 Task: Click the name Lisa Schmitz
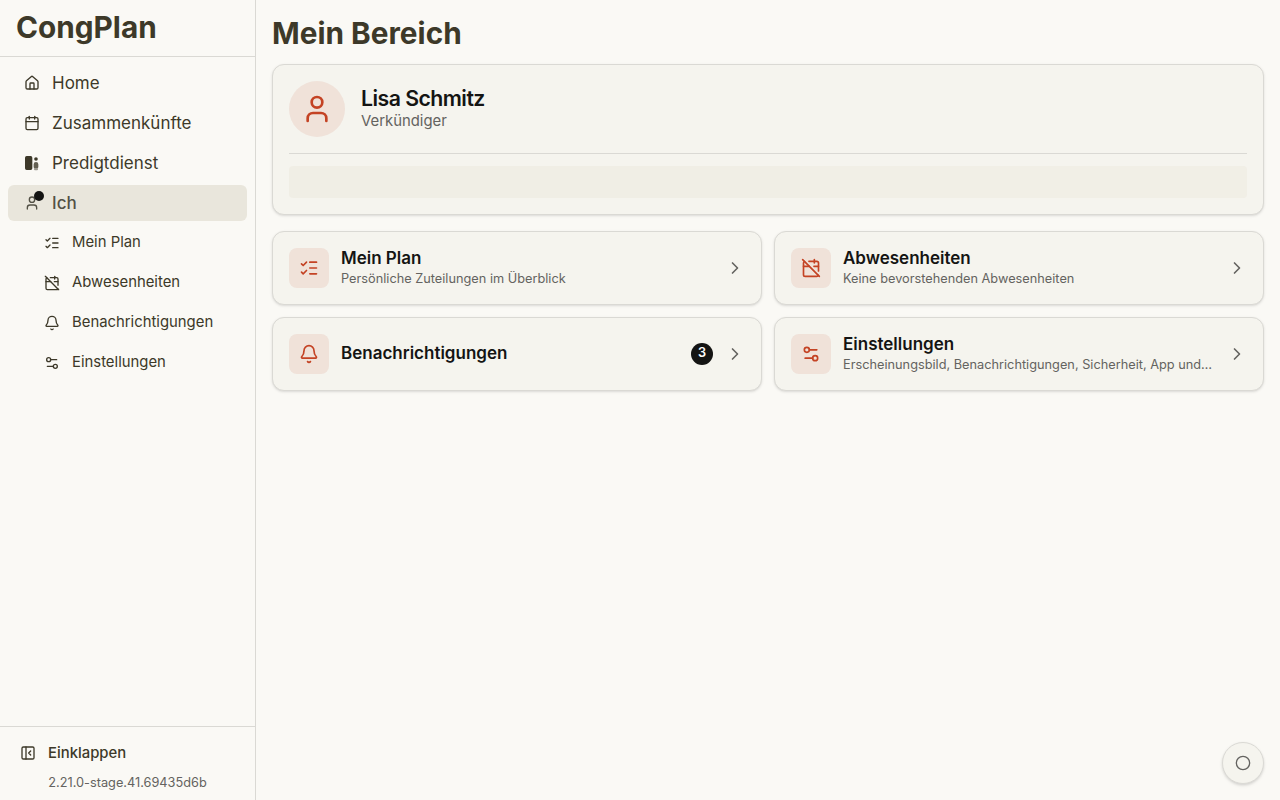[422, 98]
